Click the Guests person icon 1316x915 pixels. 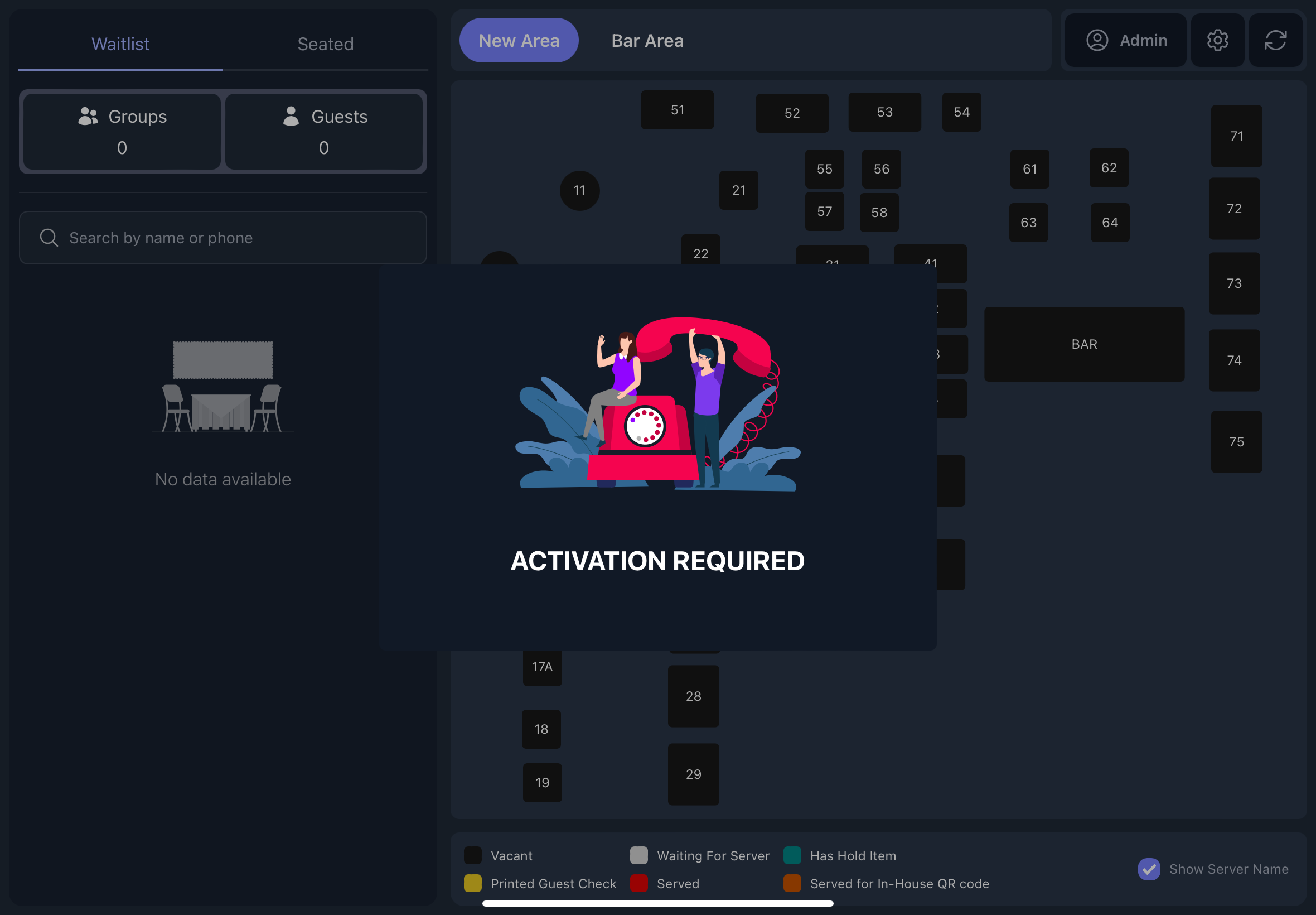click(291, 117)
